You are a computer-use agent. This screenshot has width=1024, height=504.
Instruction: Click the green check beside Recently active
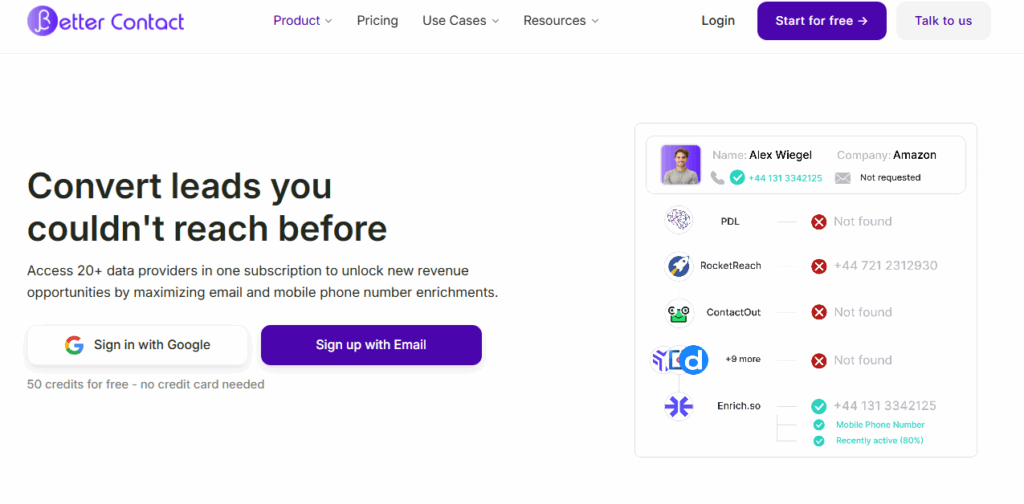(818, 441)
